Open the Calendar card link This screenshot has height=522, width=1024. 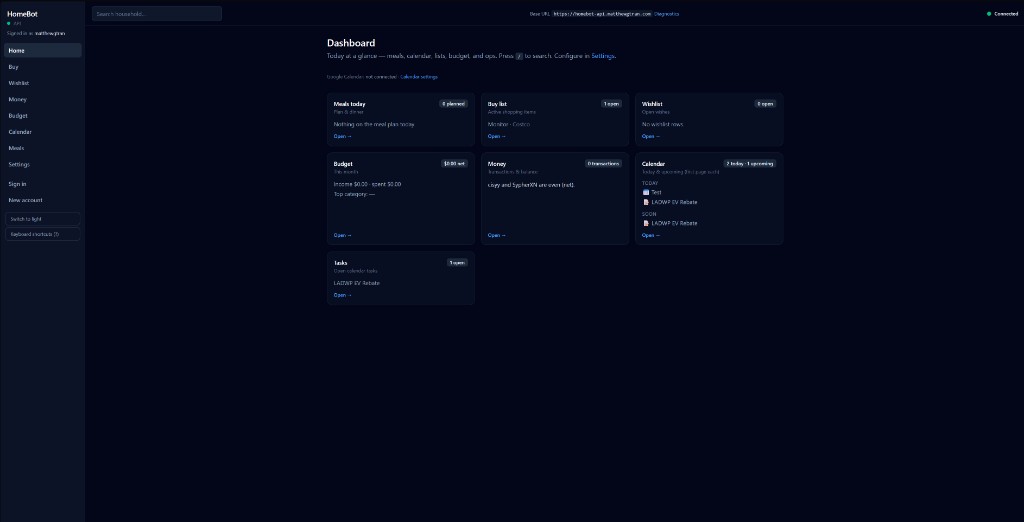(651, 235)
